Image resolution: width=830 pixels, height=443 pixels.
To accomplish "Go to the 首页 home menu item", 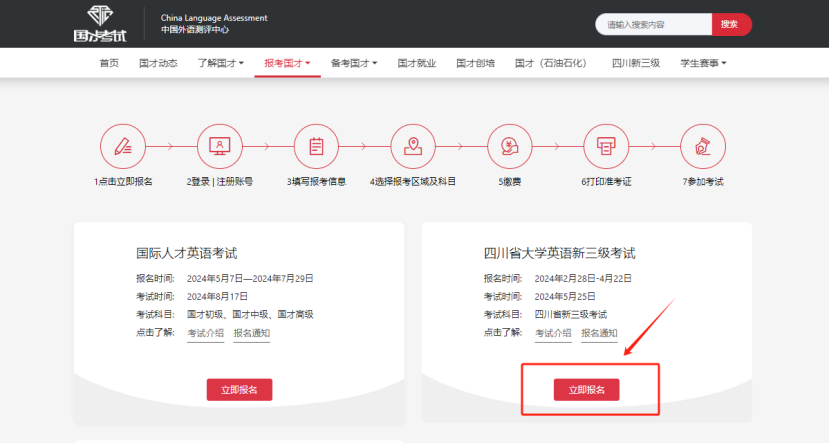I will click(109, 63).
